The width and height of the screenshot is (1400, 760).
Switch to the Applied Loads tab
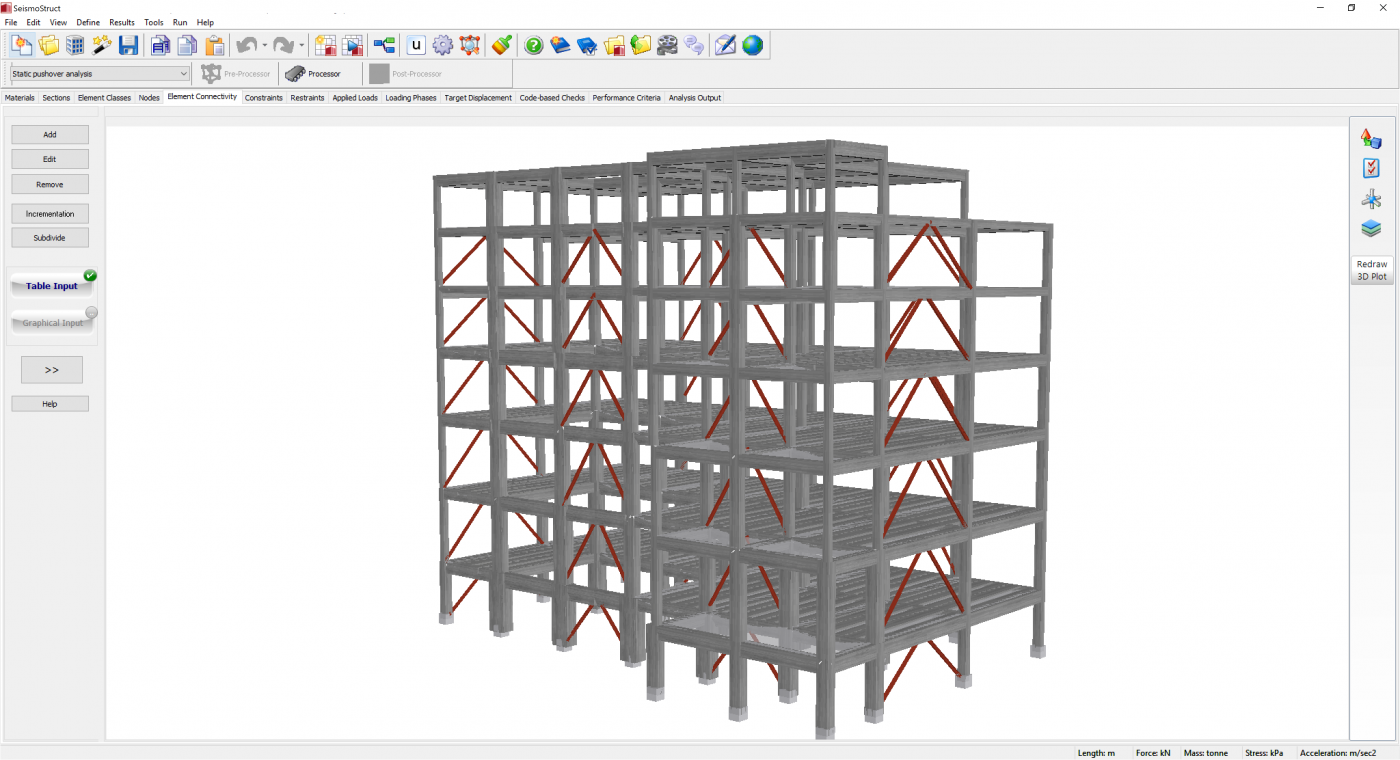point(355,98)
